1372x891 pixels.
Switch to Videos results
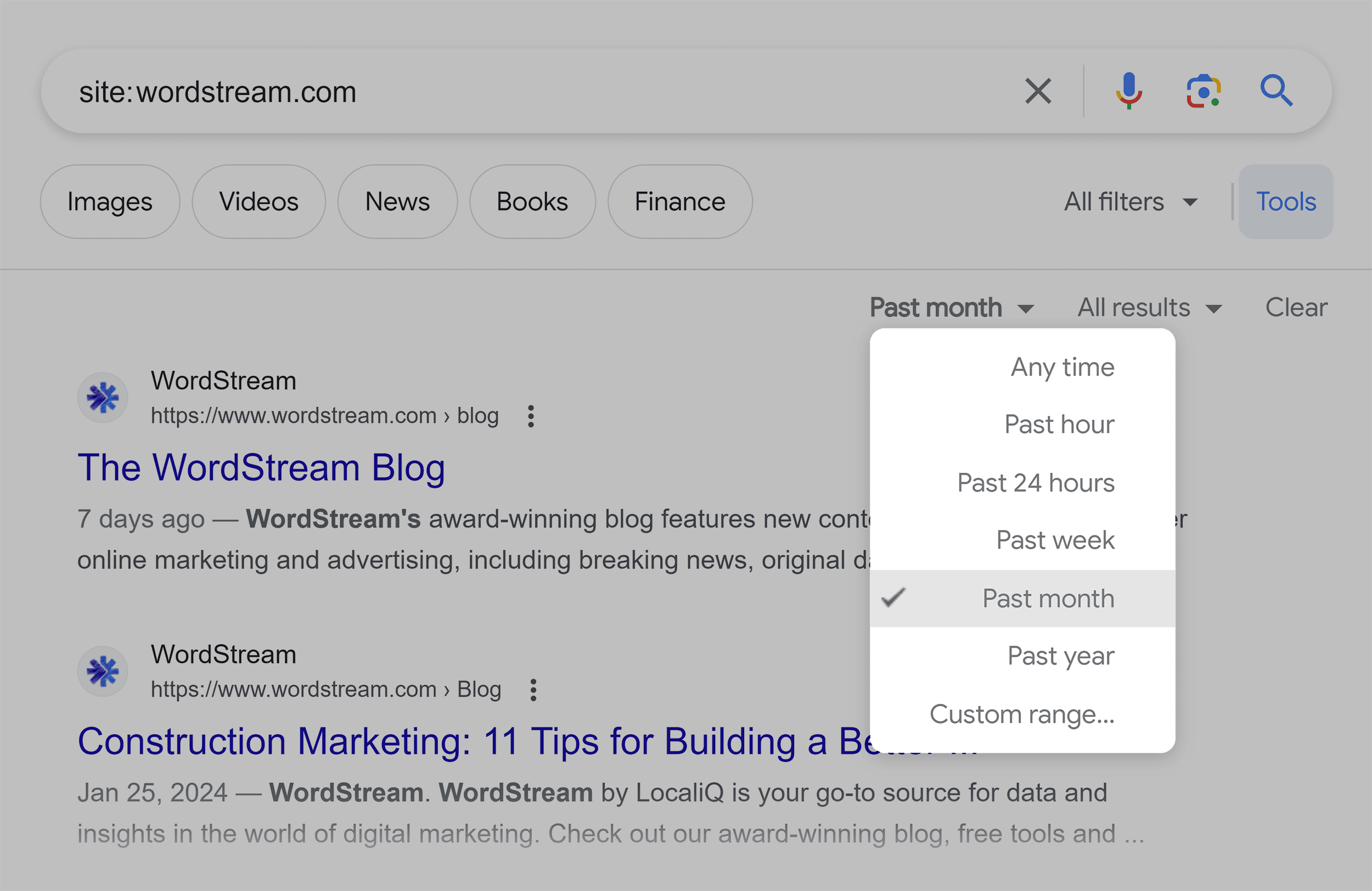[259, 201]
